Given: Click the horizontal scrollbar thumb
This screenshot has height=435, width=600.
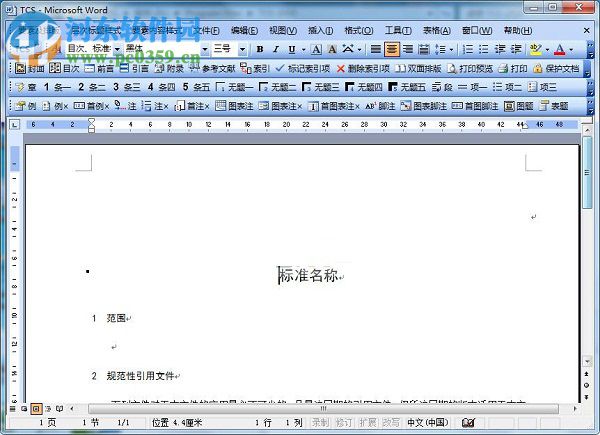Looking at the screenshot, I should coord(323,409).
